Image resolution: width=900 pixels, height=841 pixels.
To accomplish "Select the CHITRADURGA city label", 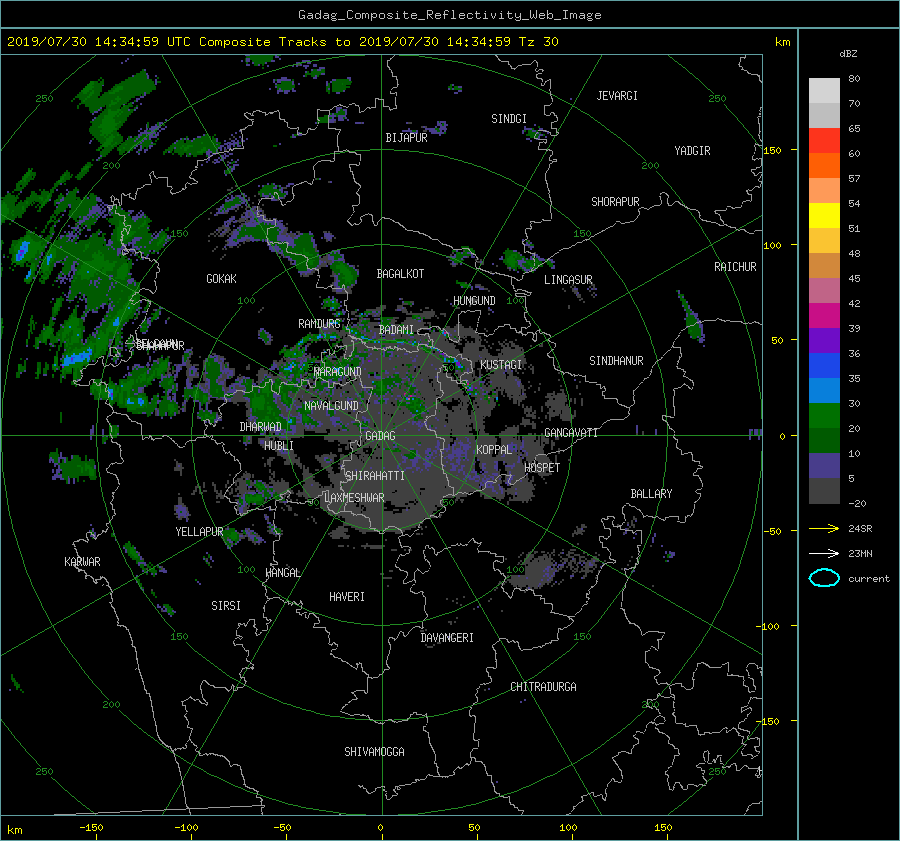I will coord(543,687).
